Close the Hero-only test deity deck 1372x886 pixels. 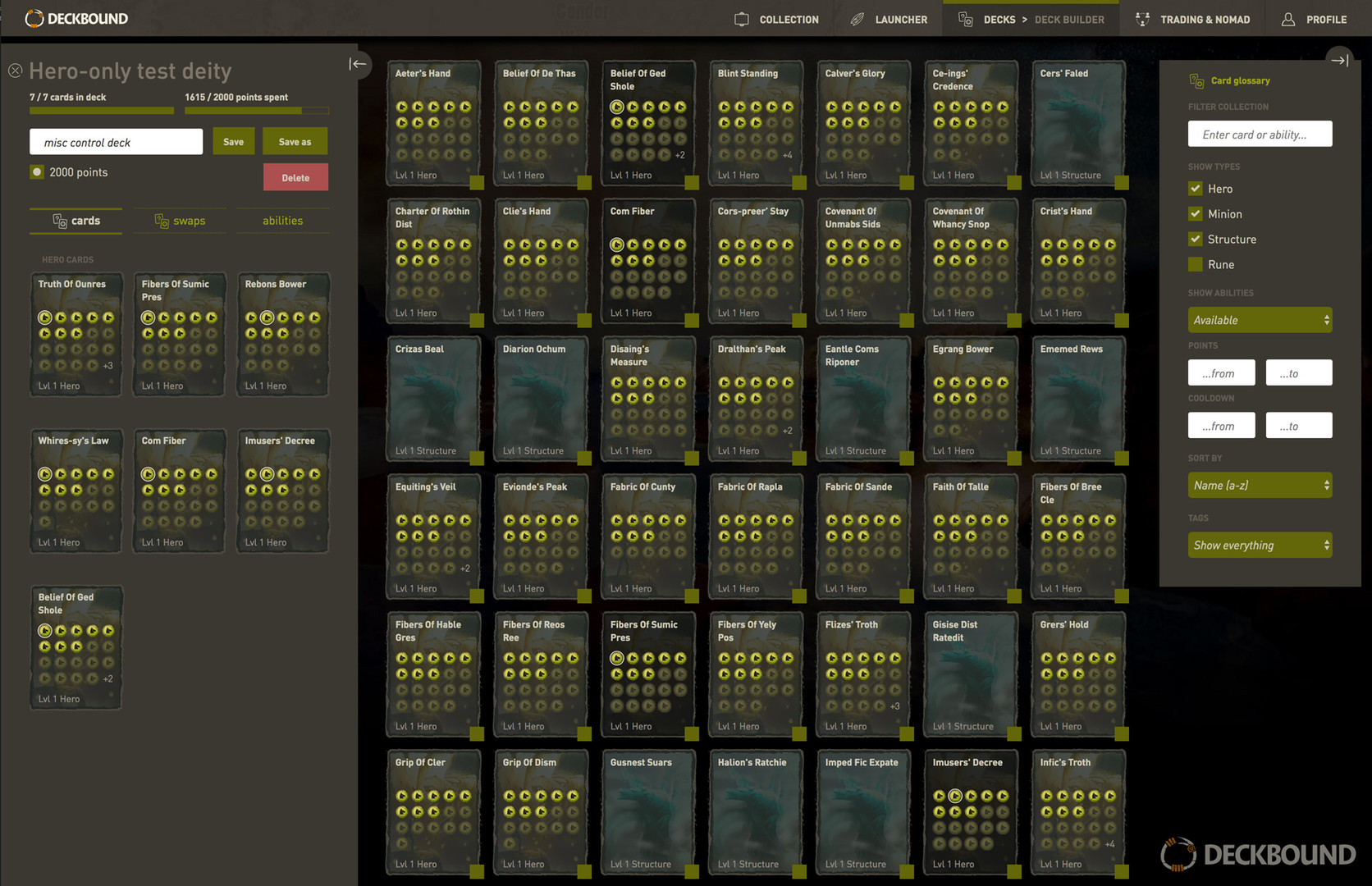(15, 71)
